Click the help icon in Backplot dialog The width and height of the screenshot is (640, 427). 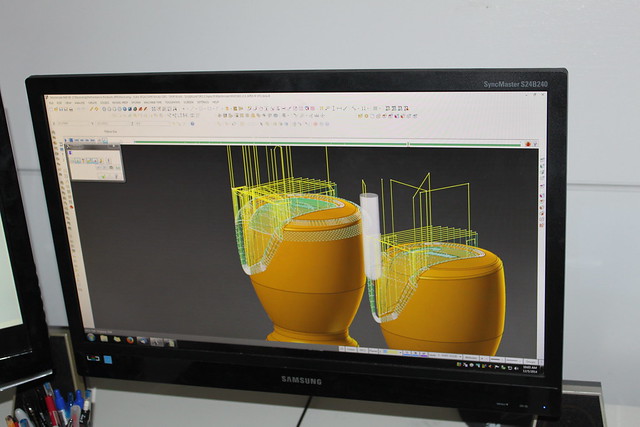(x=115, y=174)
